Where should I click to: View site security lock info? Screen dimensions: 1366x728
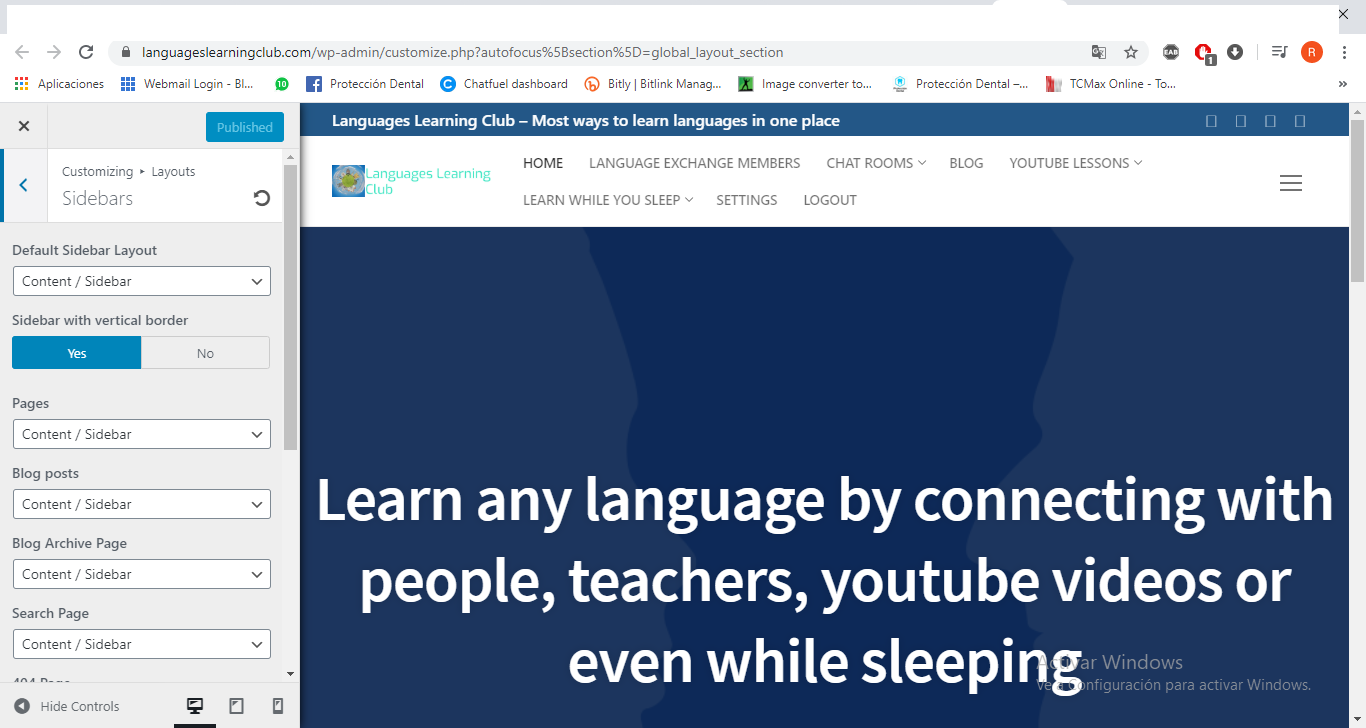pyautogui.click(x=126, y=52)
